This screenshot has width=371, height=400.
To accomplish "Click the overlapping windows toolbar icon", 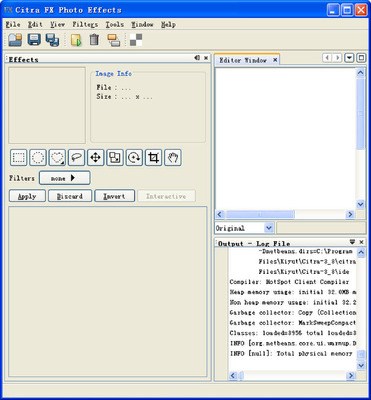I will pyautogui.click(x=114, y=40).
